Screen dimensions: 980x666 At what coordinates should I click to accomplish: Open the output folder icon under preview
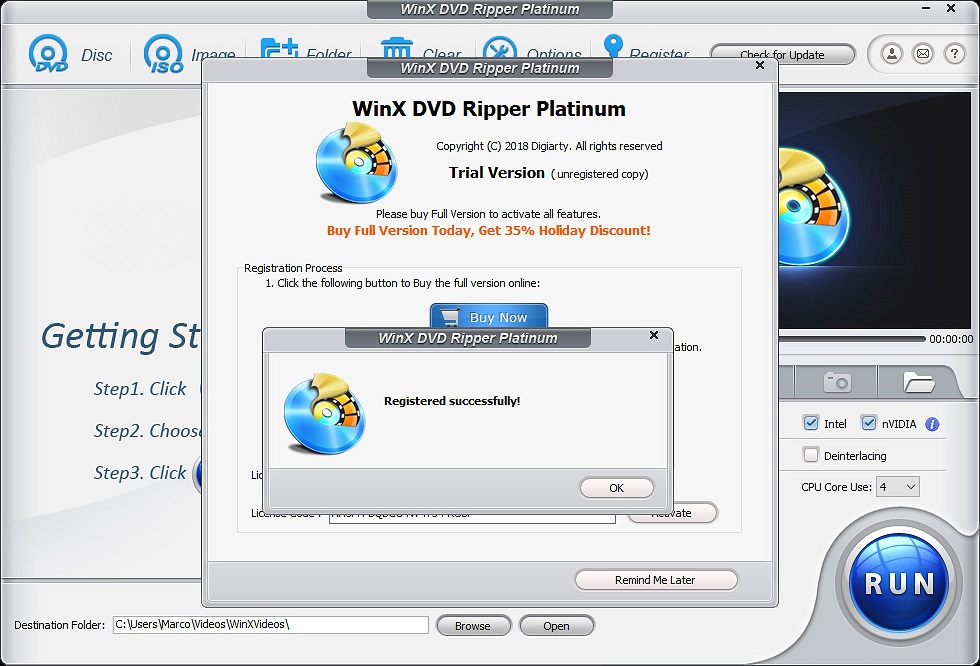pos(918,382)
